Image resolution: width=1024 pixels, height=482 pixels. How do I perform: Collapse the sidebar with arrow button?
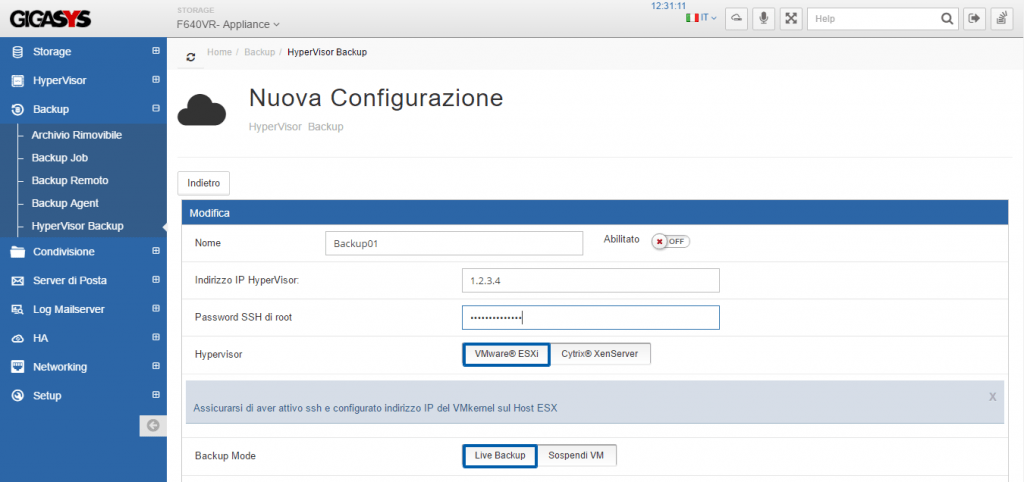pos(153,426)
